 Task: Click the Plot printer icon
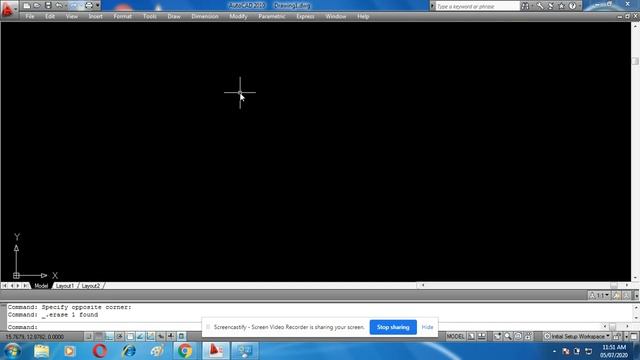pyautogui.click(x=89, y=6)
